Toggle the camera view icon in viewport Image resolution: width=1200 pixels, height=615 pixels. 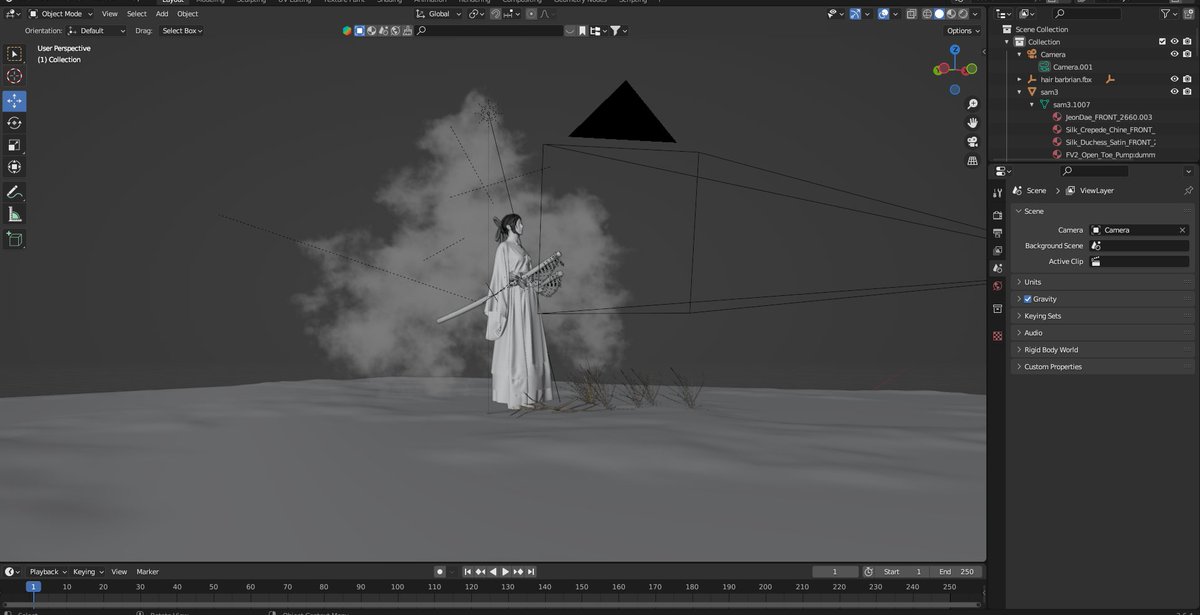[972, 141]
